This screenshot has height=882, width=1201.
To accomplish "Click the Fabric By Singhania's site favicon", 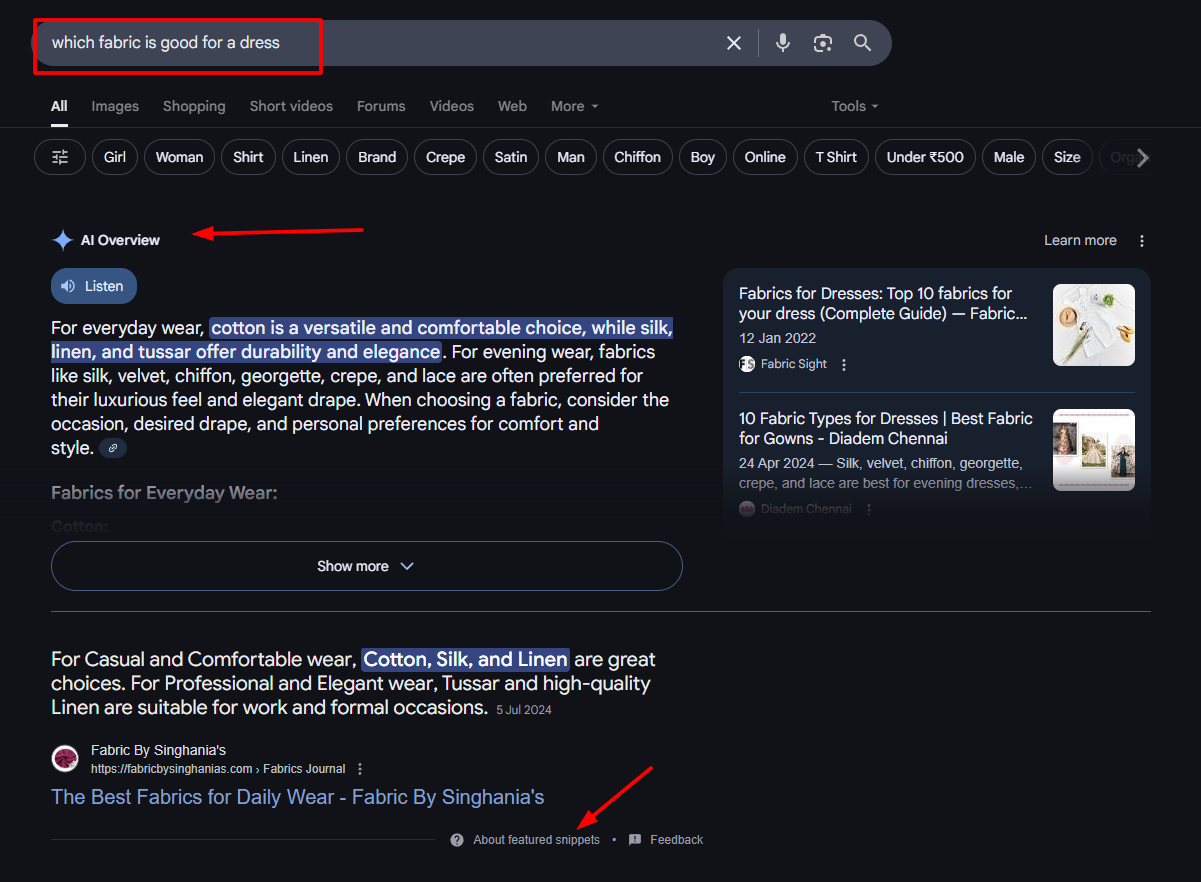I will pos(65,758).
